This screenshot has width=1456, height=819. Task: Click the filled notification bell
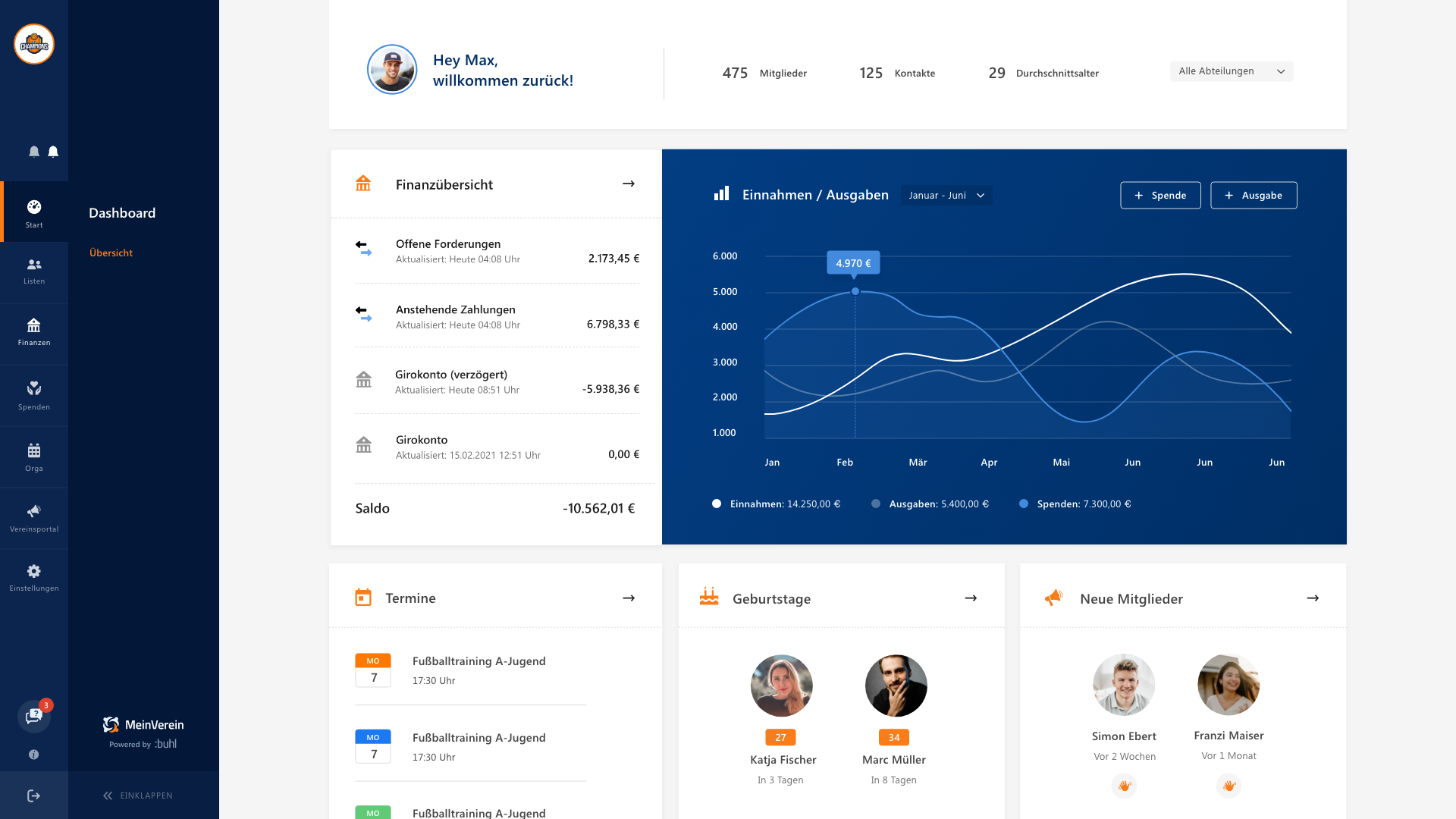pos(53,152)
